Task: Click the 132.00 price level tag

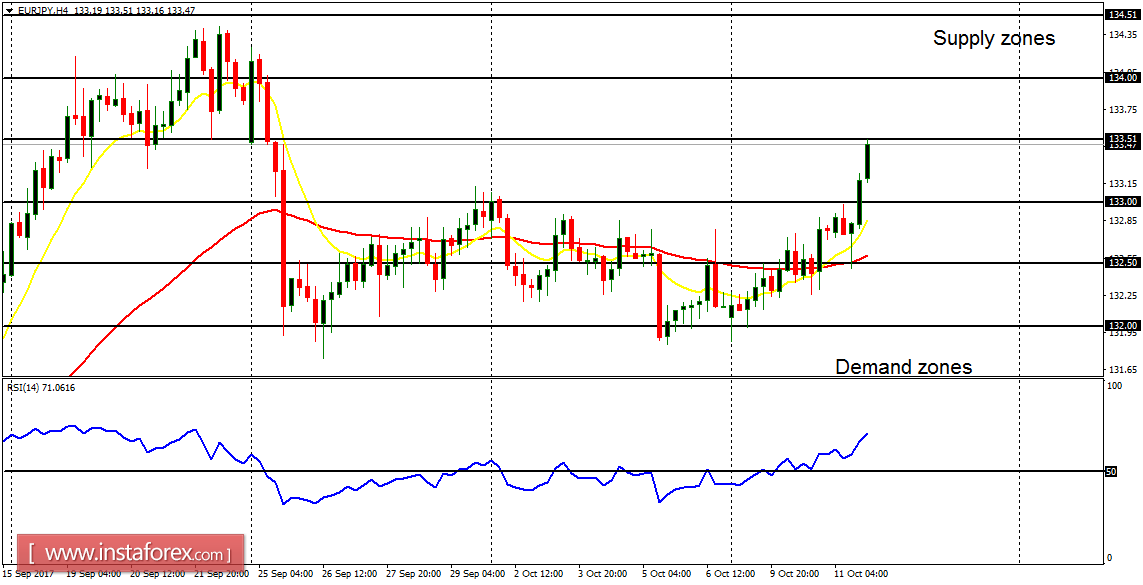Action: (1120, 324)
